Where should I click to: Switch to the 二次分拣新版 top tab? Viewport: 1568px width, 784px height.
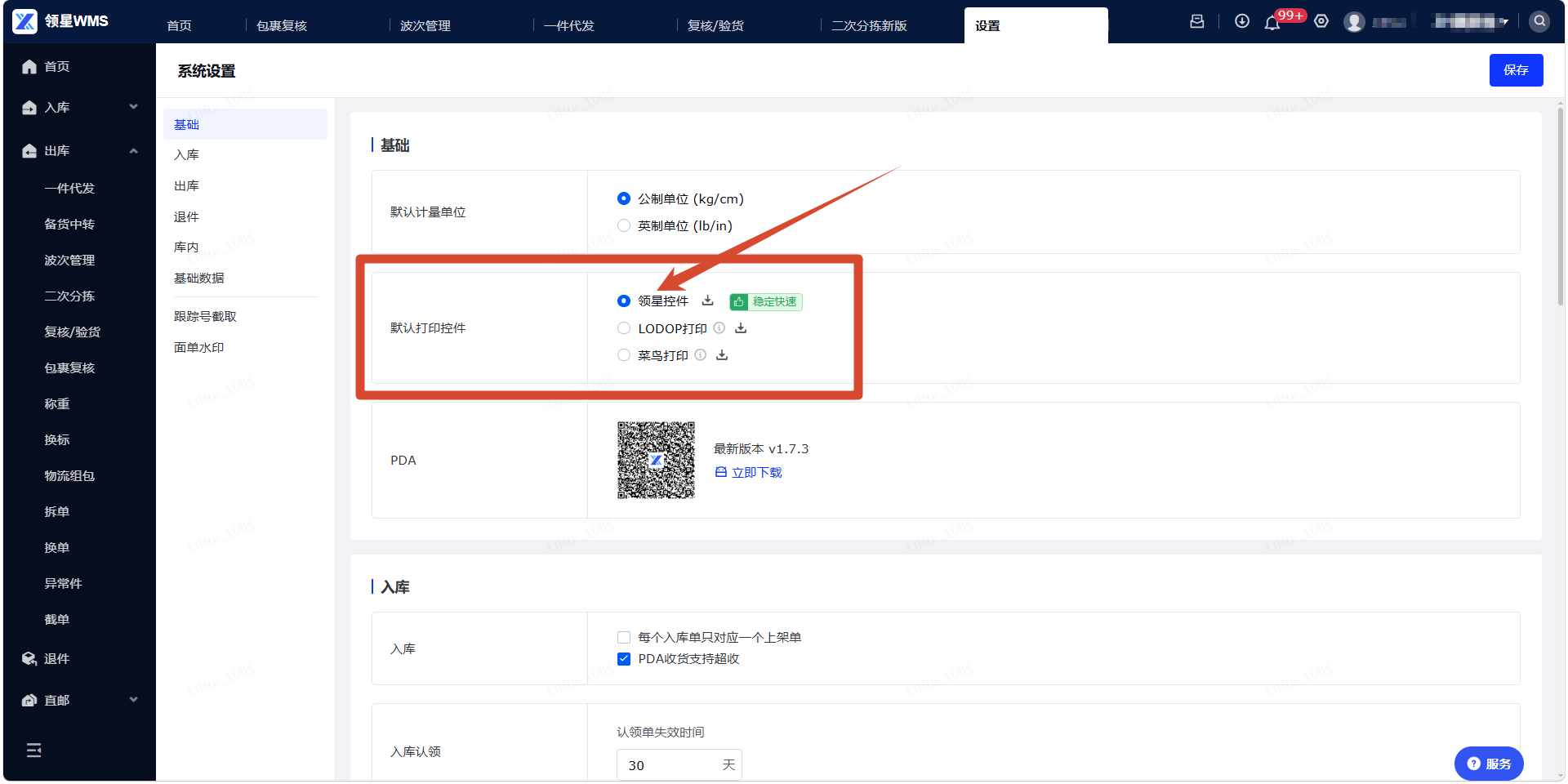pyautogui.click(x=869, y=26)
